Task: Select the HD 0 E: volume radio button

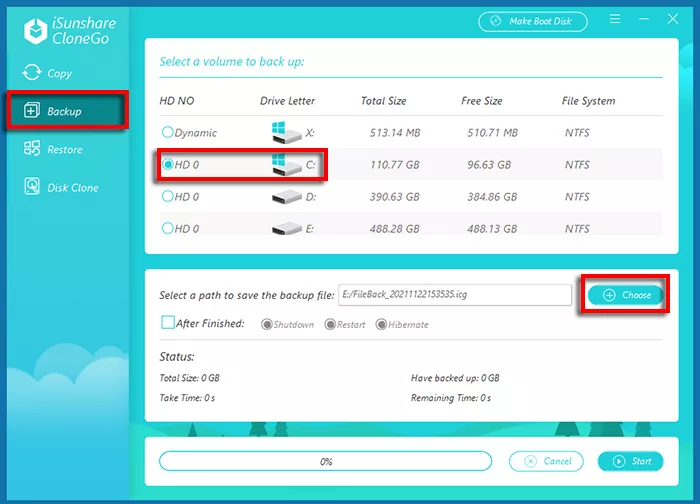Action: (167, 228)
